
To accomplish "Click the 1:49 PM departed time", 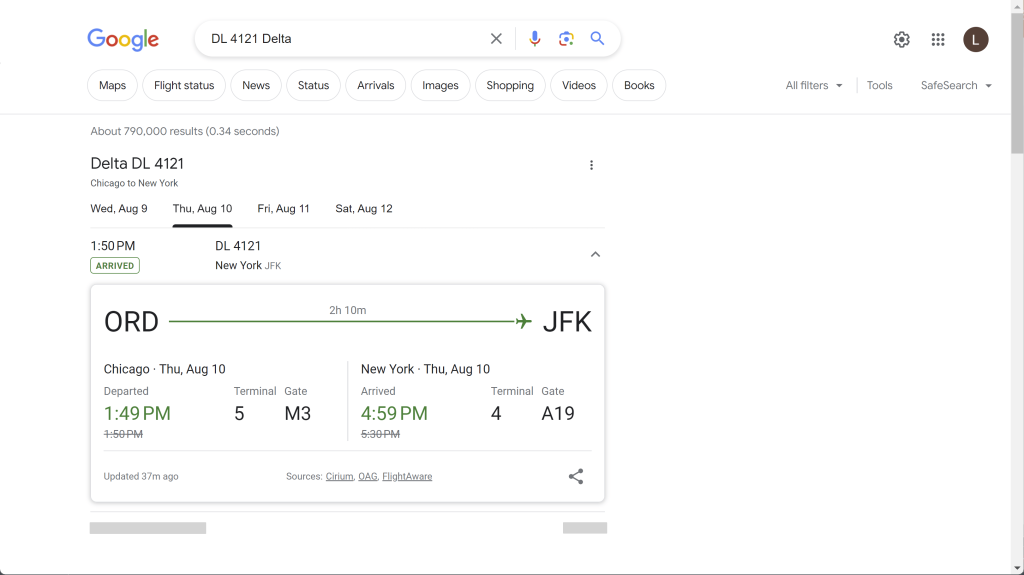I will [x=137, y=413].
